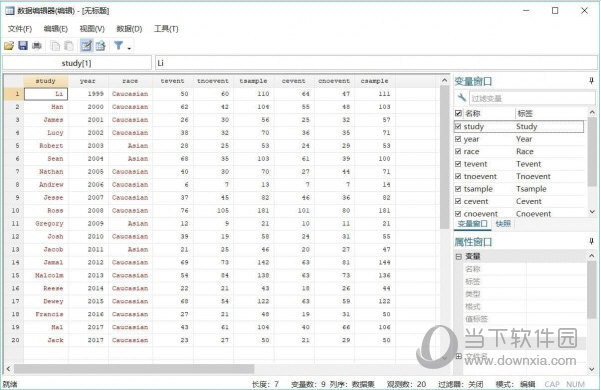
Task: Uncheck the tsample variable checkbox
Action: click(458, 189)
